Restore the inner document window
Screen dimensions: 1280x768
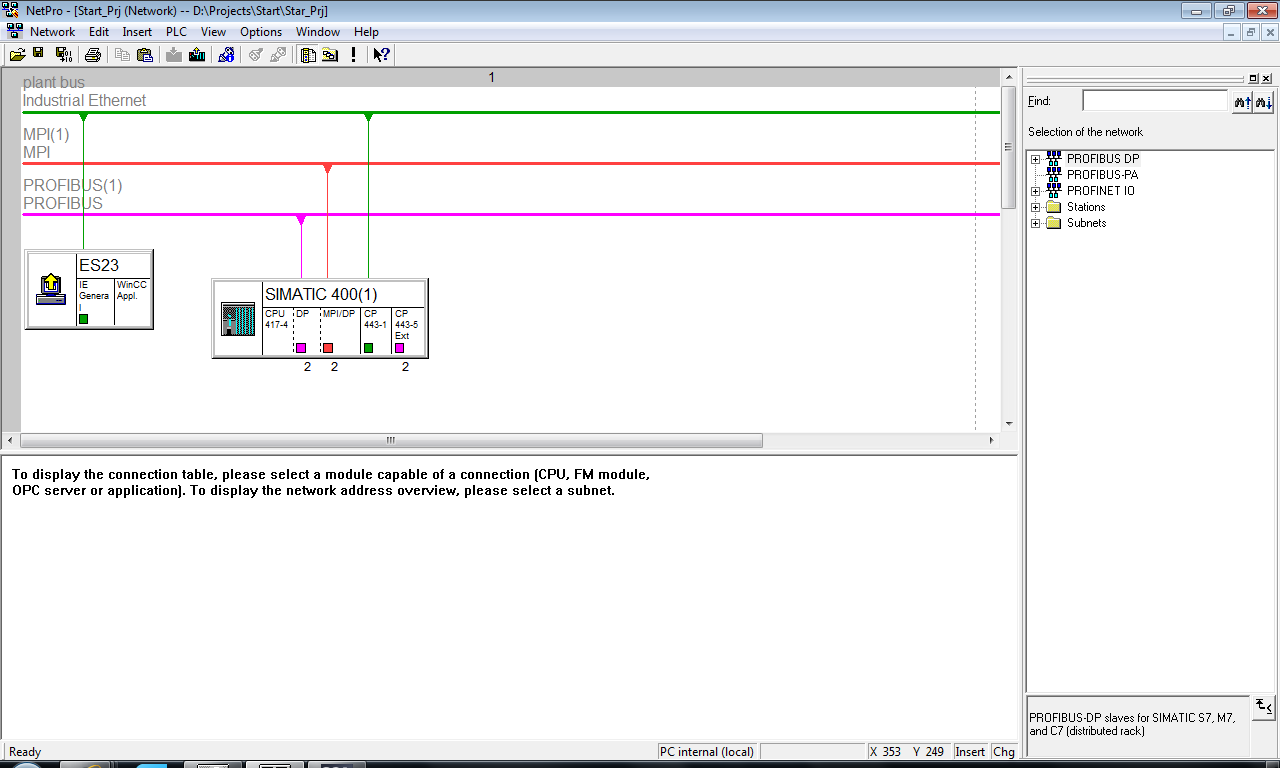(1250, 32)
